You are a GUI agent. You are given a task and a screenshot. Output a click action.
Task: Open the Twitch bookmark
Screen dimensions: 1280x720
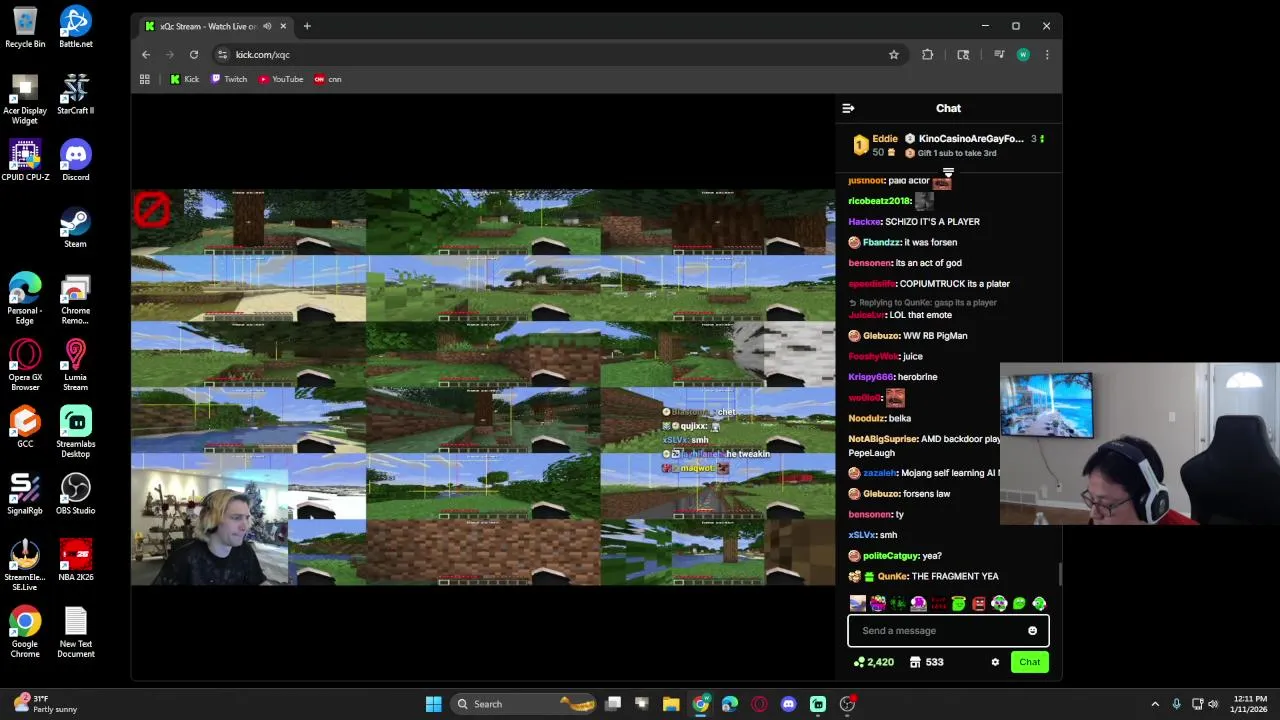tap(229, 79)
